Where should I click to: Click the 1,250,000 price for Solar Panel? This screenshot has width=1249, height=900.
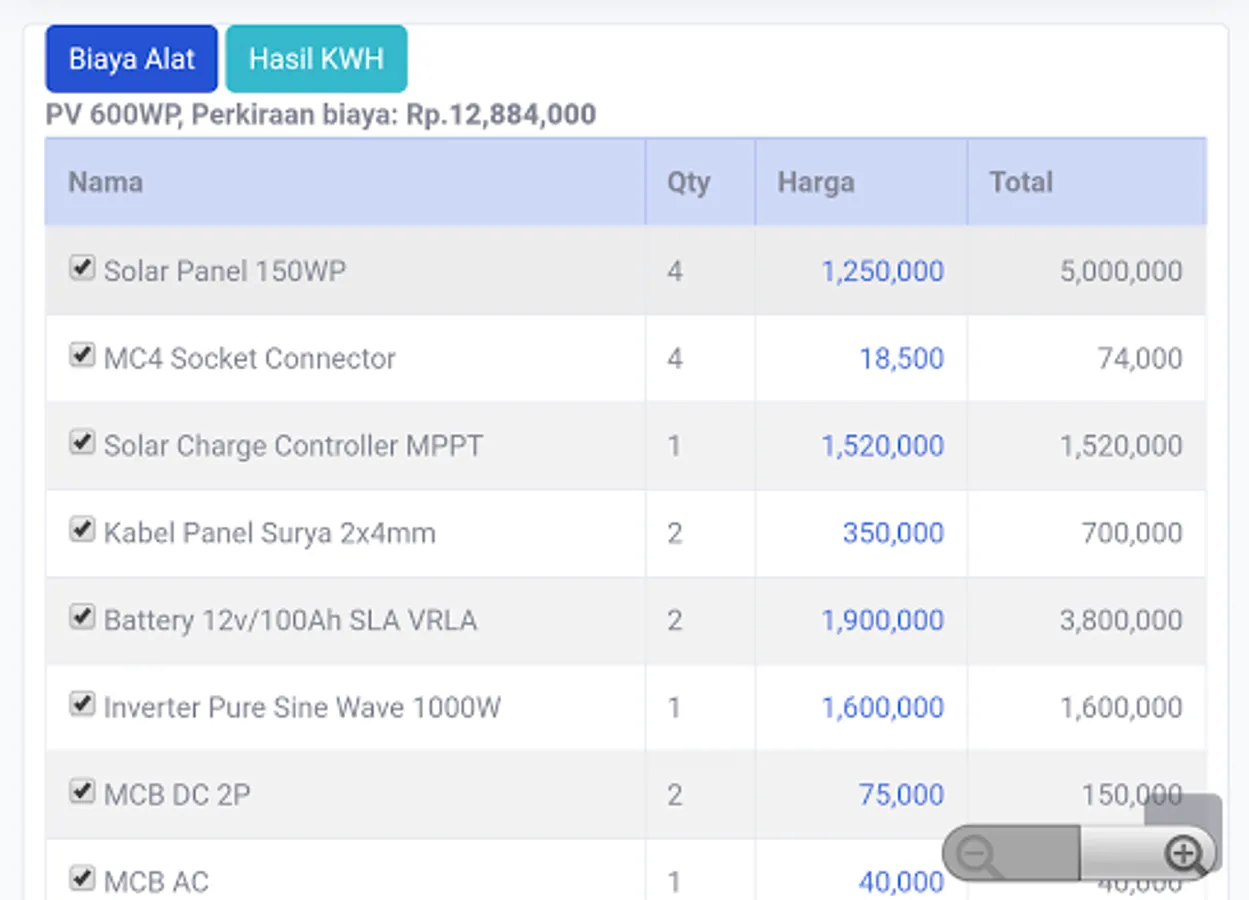coord(882,271)
